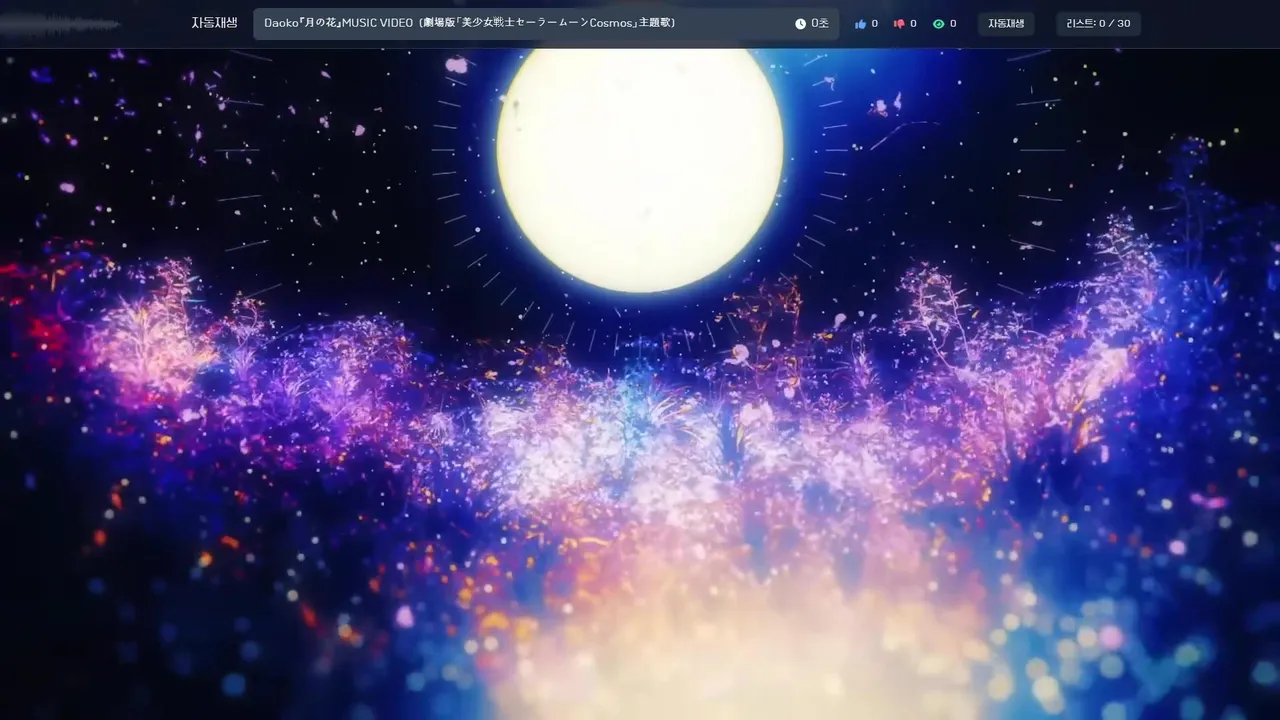Click the thumbs-up like icon
1280x720 pixels.
(x=860, y=24)
